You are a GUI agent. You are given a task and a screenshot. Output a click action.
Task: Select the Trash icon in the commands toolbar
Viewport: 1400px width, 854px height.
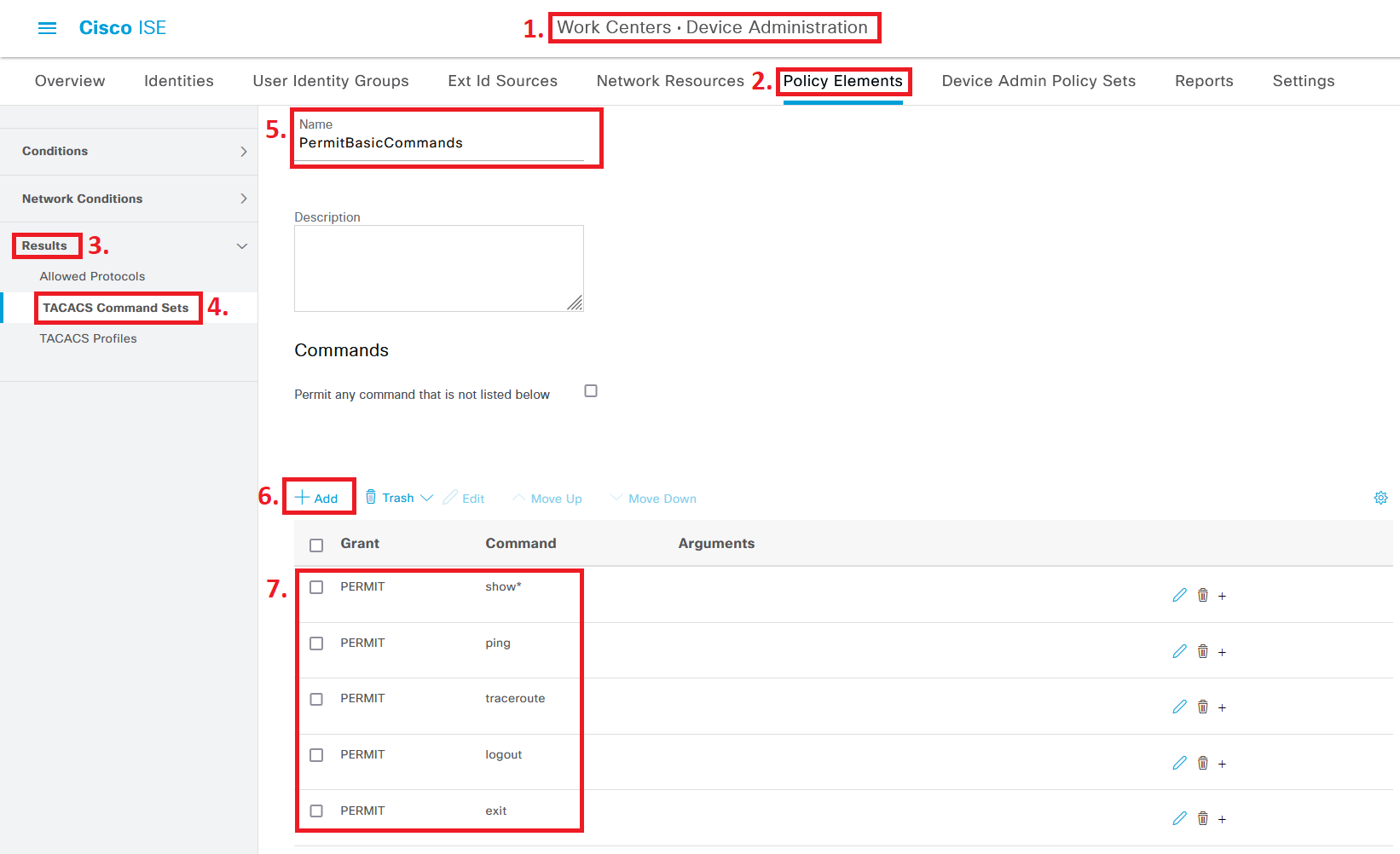[x=372, y=496]
